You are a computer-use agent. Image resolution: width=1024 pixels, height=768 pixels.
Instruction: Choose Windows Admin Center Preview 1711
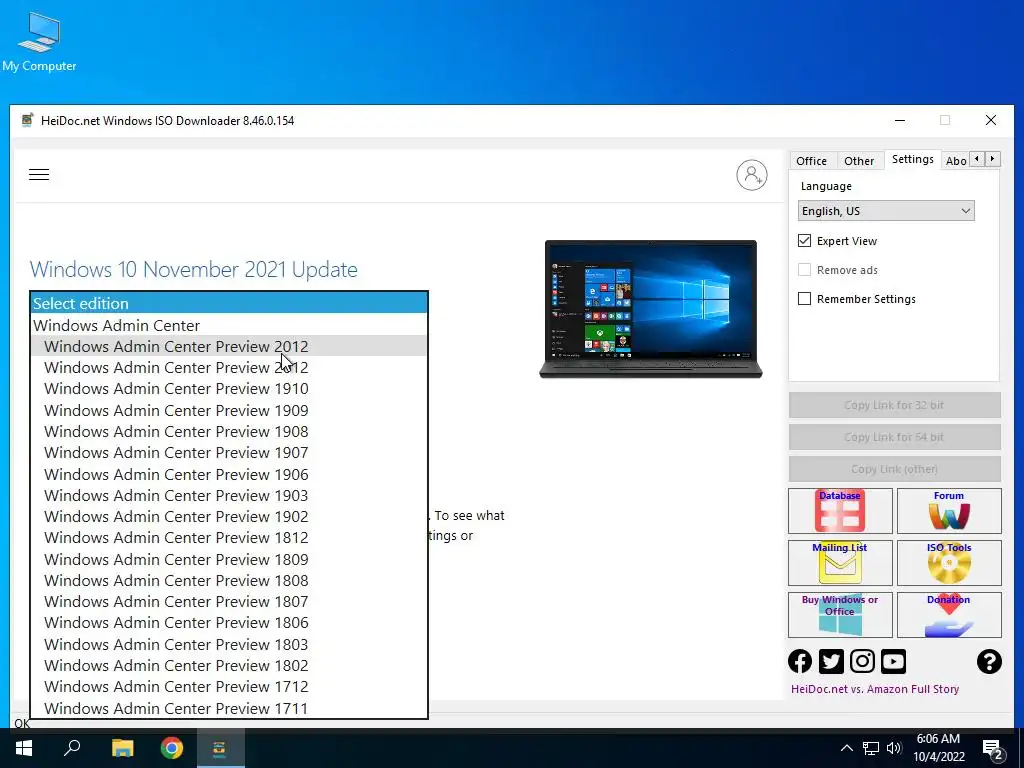229,709
